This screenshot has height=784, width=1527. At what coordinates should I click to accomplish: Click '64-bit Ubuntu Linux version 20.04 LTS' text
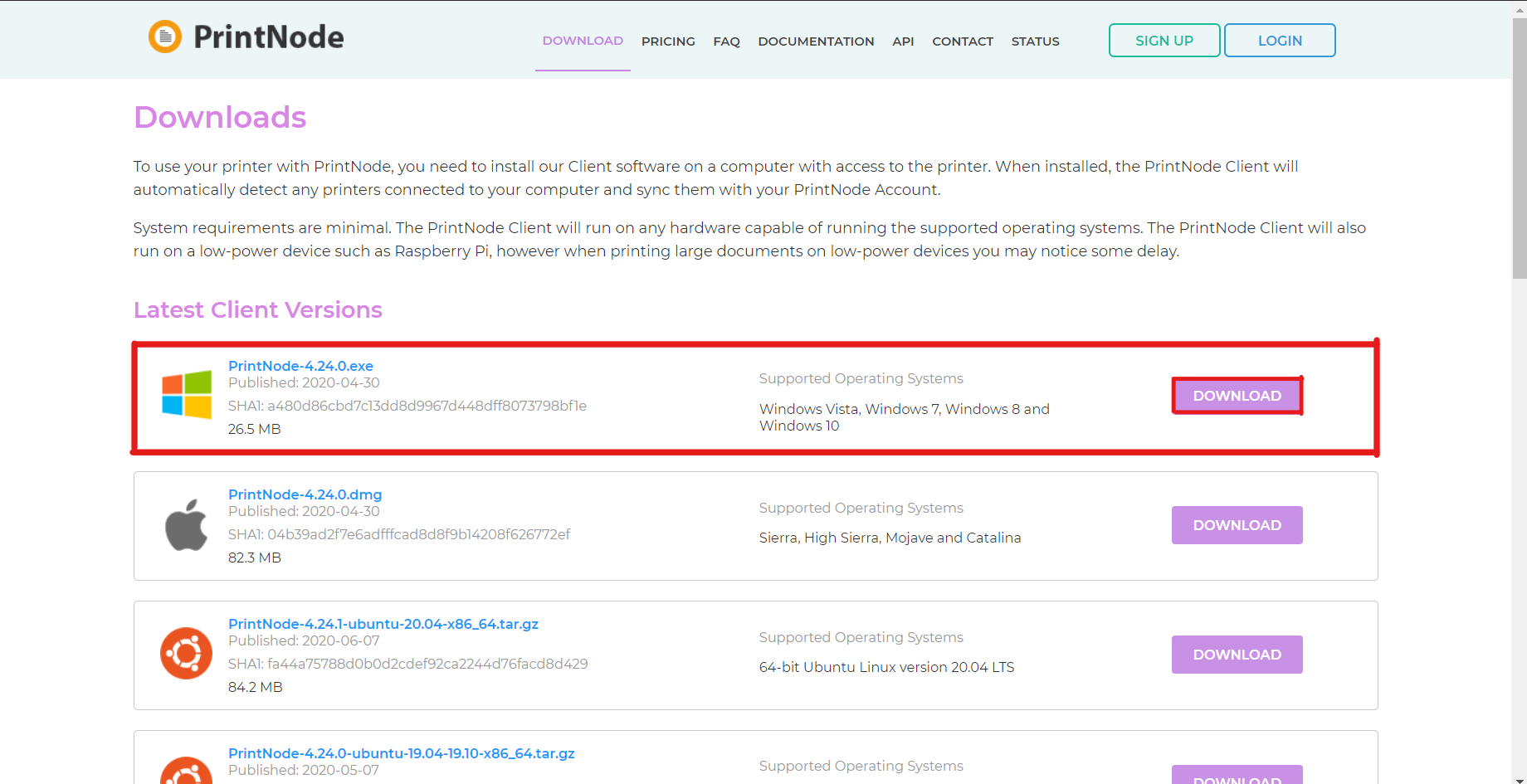[x=887, y=667]
